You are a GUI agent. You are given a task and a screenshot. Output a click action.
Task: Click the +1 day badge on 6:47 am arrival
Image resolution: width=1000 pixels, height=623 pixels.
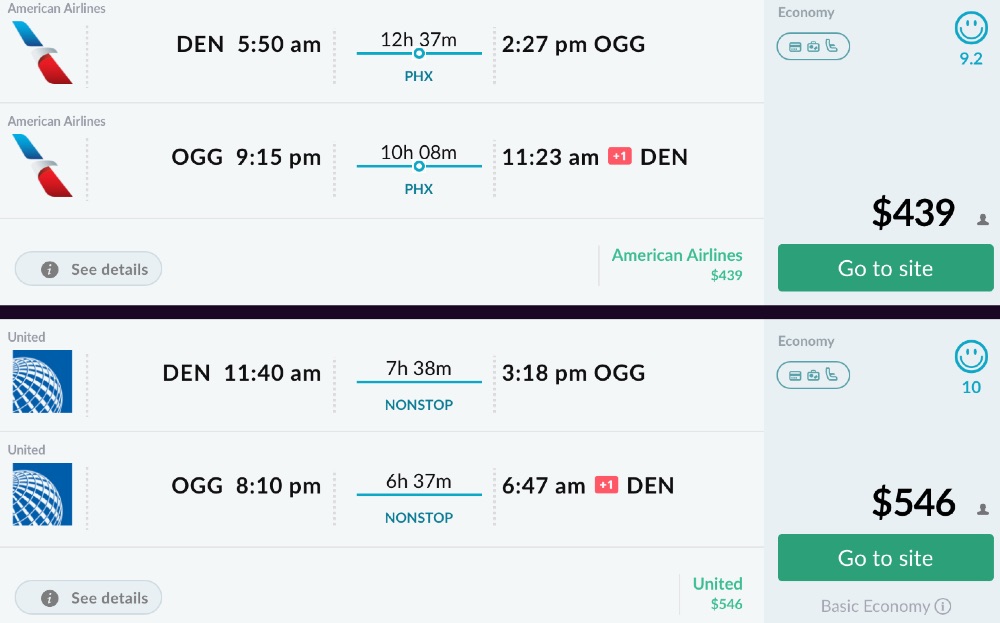tap(606, 485)
